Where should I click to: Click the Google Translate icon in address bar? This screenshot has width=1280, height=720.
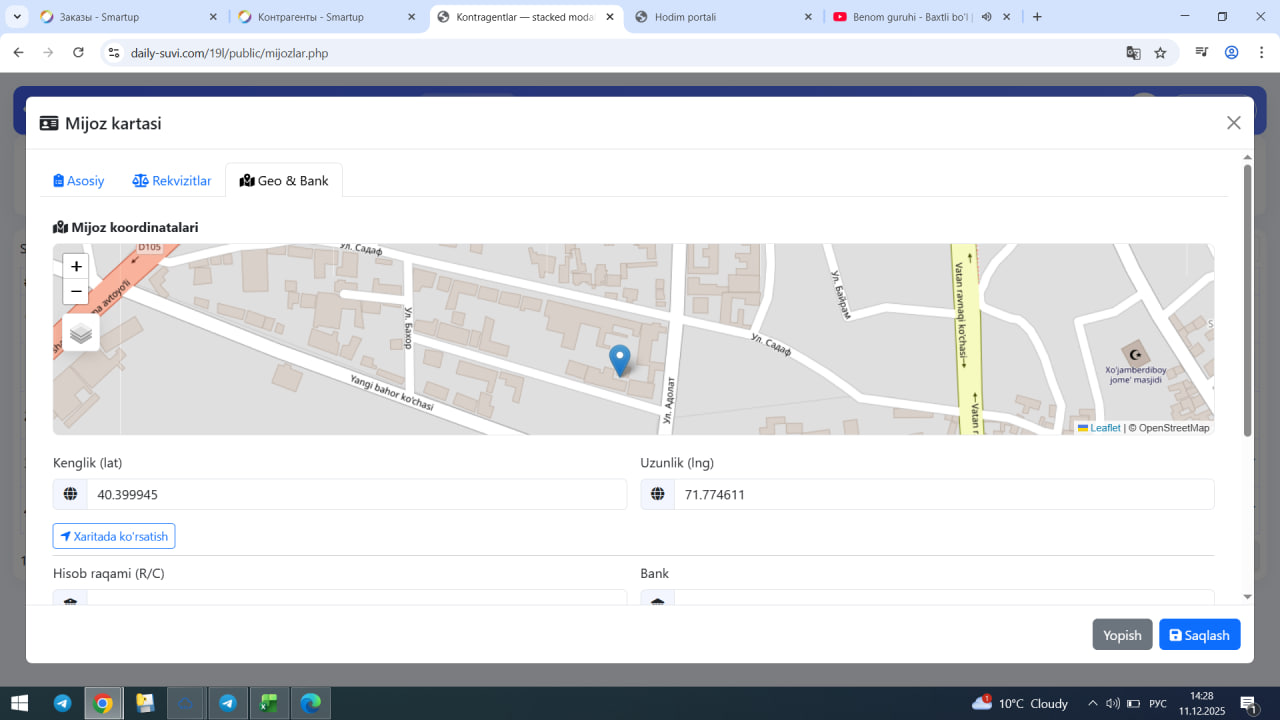[1133, 53]
